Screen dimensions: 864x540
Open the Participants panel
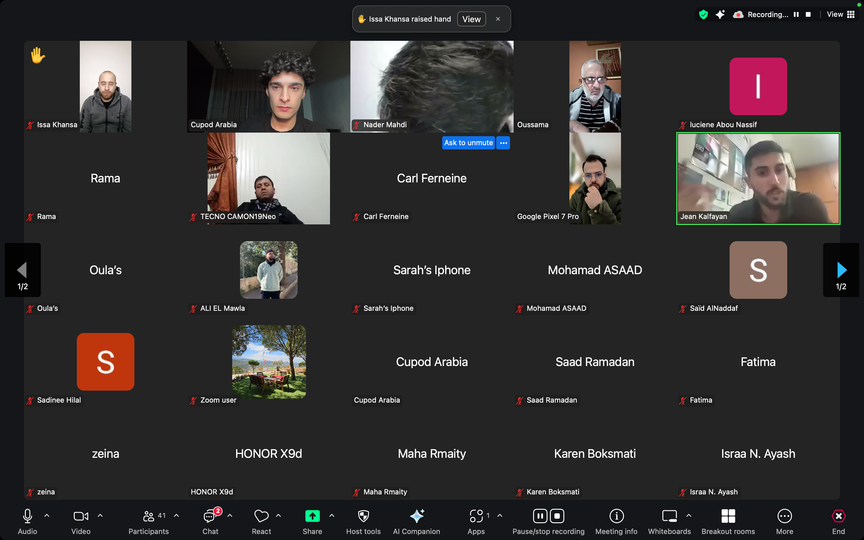(x=148, y=522)
